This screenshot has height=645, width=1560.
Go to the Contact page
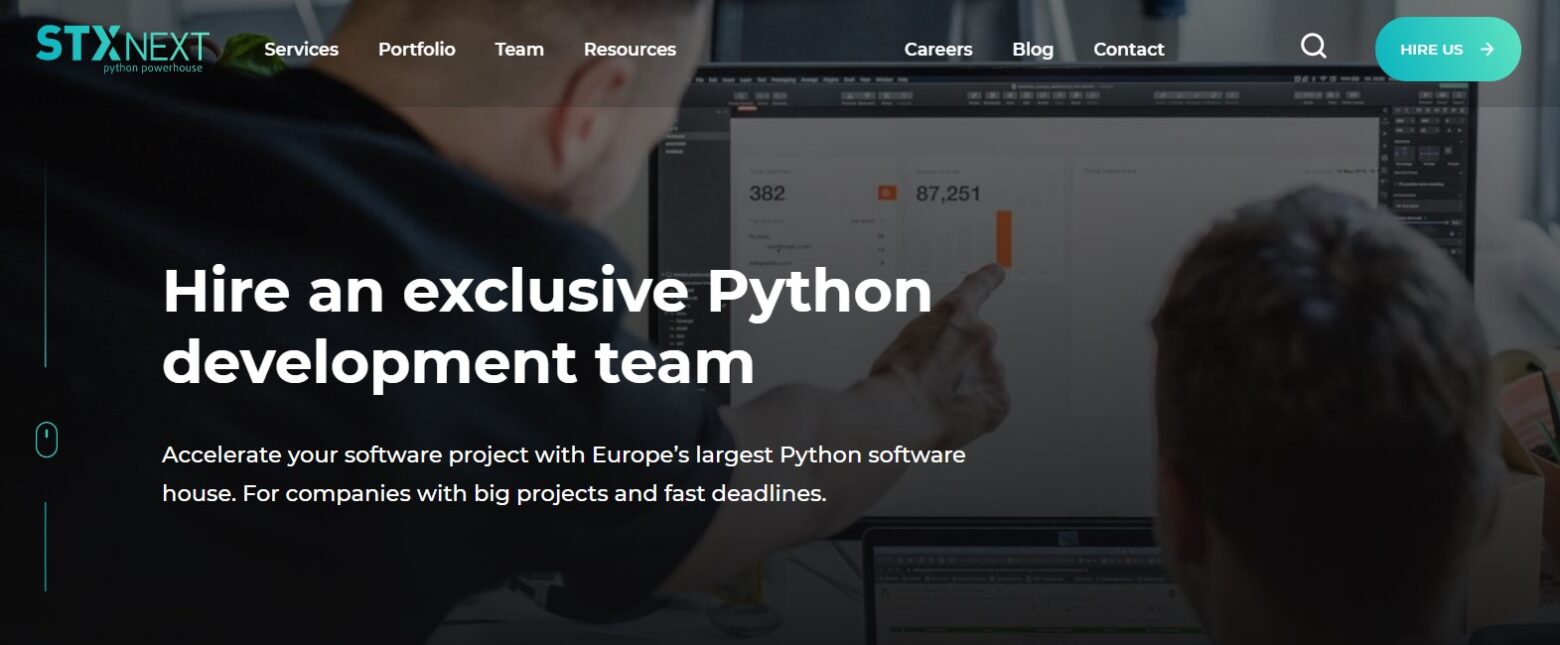[1128, 48]
